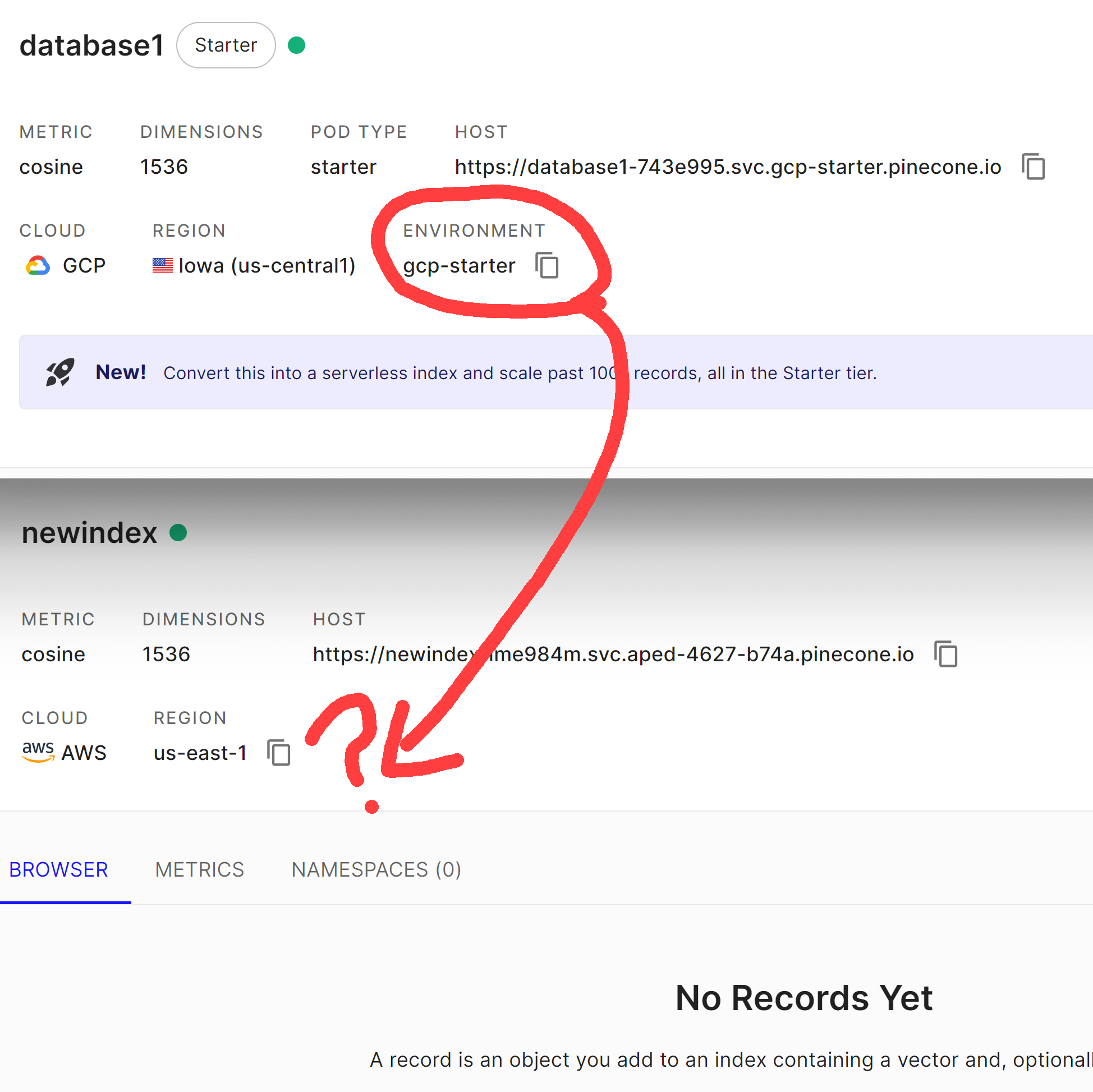Click the AWS cloud logo
Image resolution: width=1093 pixels, height=1092 pixels.
tap(38, 752)
